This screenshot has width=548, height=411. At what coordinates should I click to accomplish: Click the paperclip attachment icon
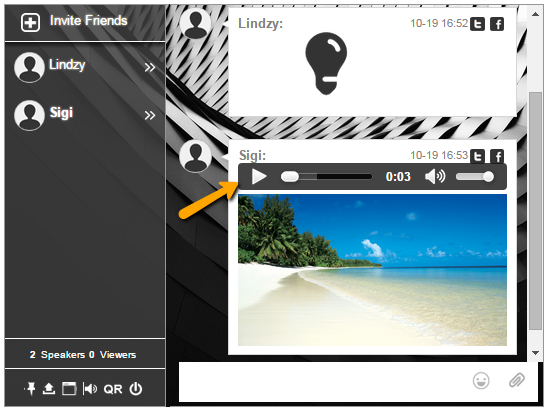point(517,380)
